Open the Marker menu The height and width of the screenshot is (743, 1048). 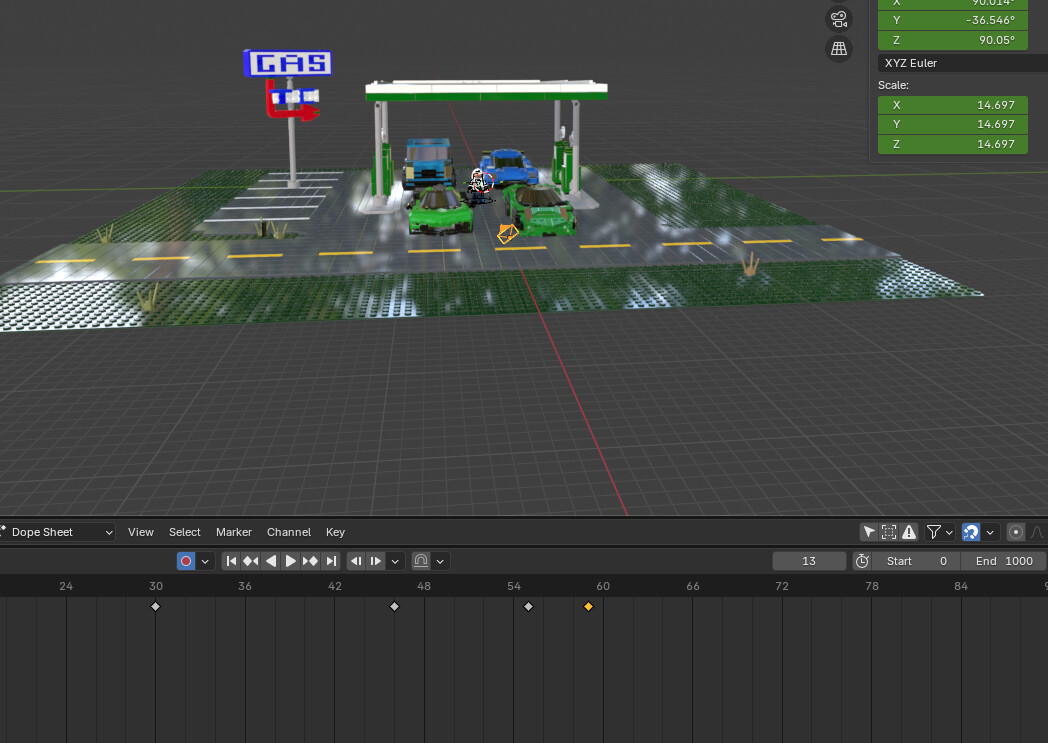pos(234,533)
